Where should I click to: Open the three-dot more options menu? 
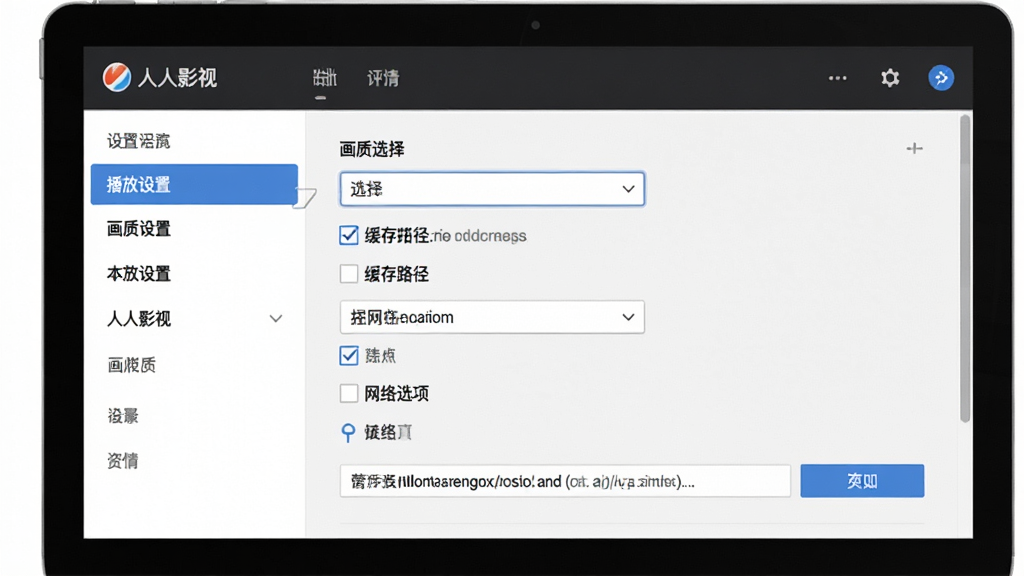pos(837,78)
